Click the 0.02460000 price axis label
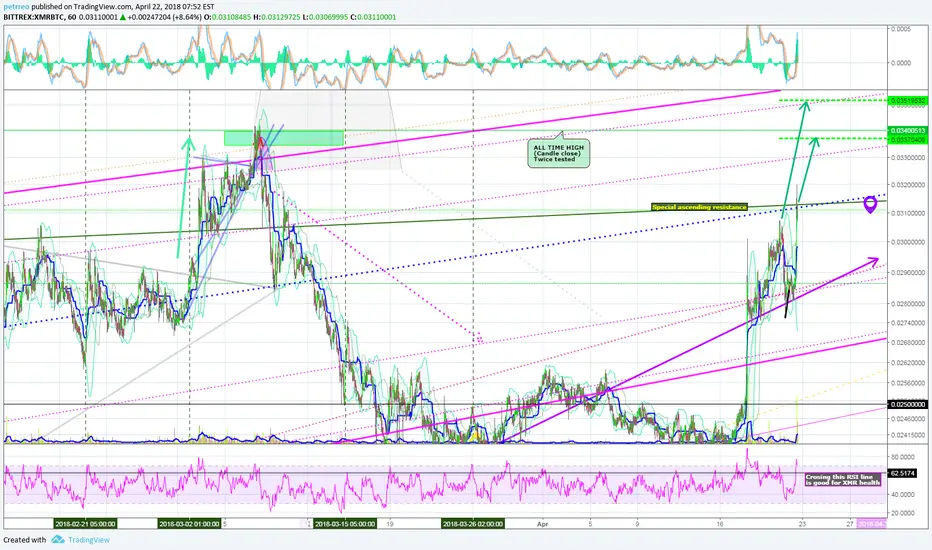 pyautogui.click(x=907, y=419)
